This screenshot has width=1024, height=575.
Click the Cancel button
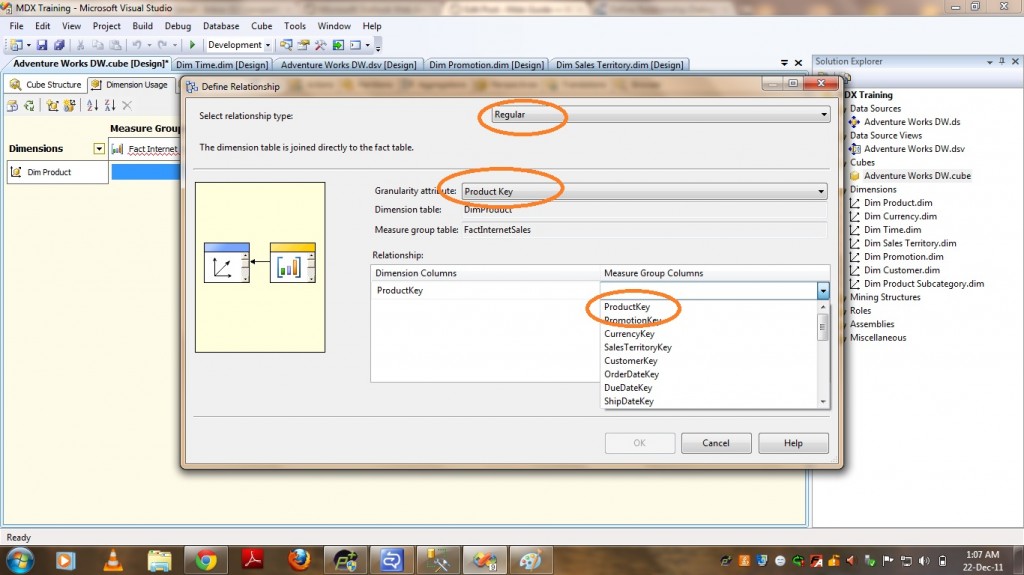pyautogui.click(x=716, y=443)
